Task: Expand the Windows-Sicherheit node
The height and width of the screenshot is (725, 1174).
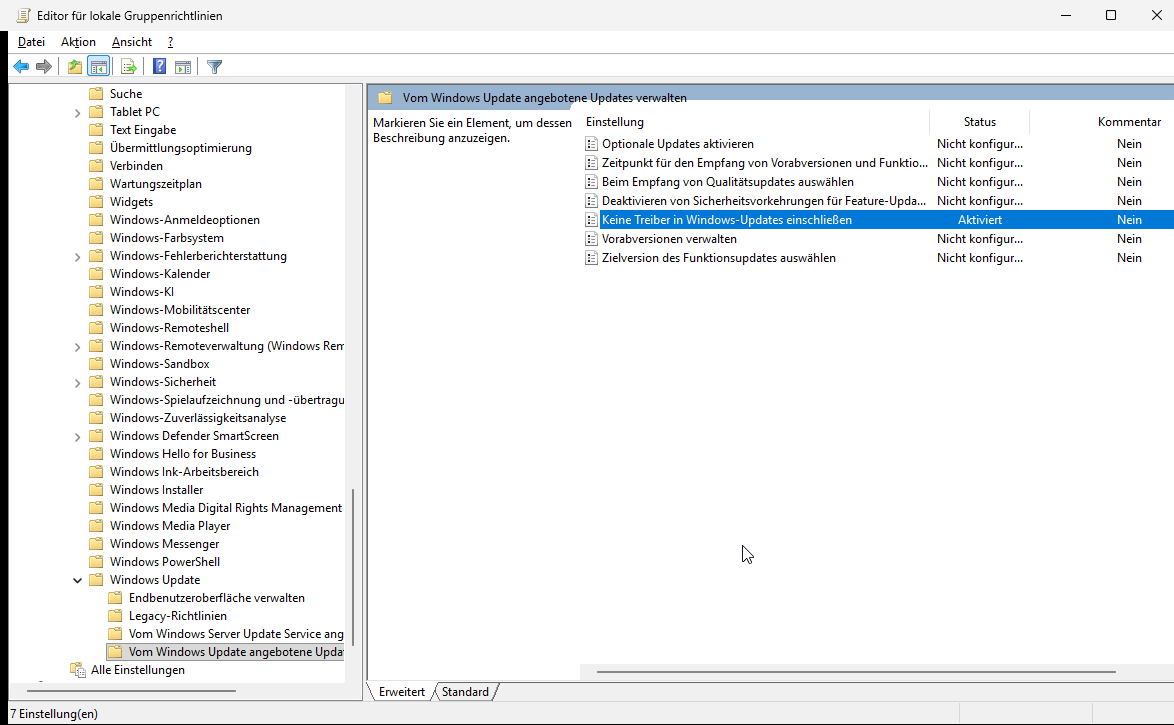Action: [x=77, y=382]
